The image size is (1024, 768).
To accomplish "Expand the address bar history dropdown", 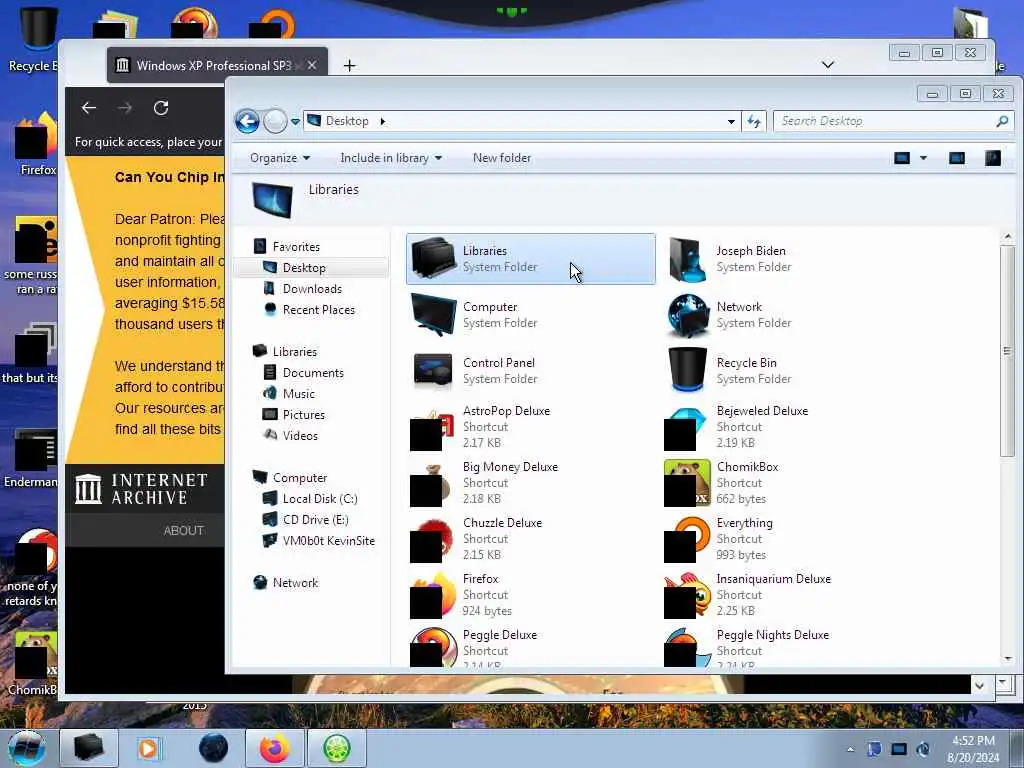I will [x=731, y=121].
